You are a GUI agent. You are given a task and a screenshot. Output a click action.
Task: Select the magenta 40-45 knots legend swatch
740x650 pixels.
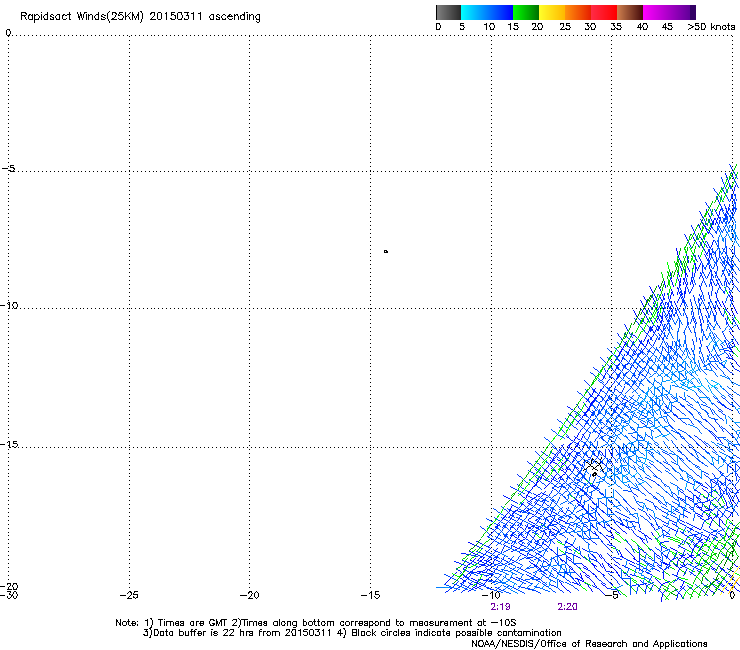656,12
